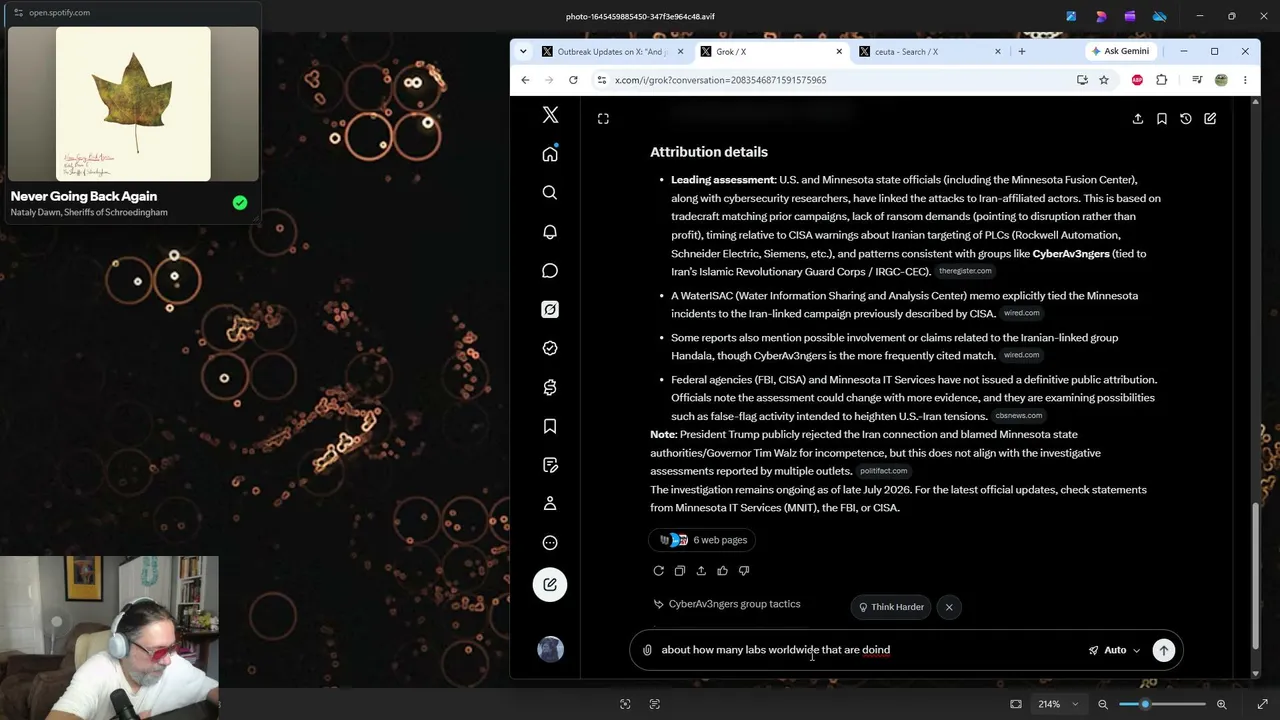
Task: Click the Never Going Back Again album art
Action: [x=133, y=104]
